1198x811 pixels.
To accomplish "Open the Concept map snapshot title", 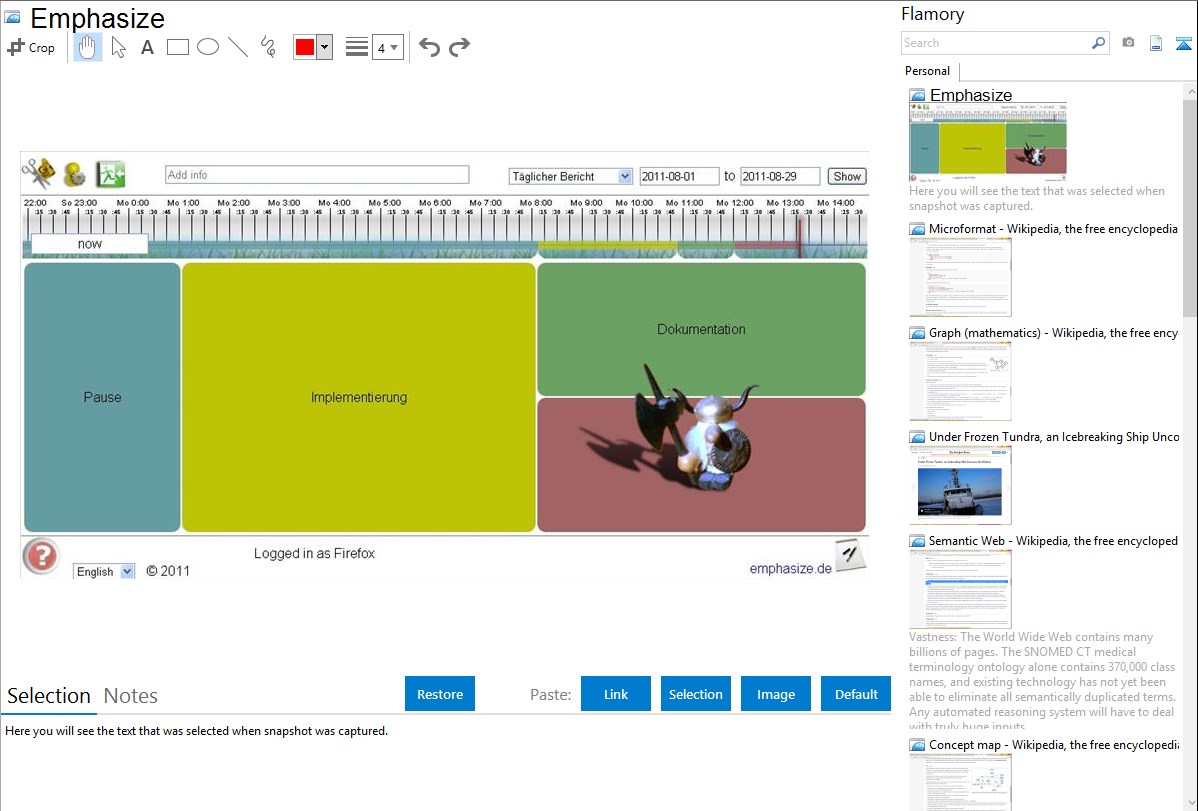I will [1054, 744].
